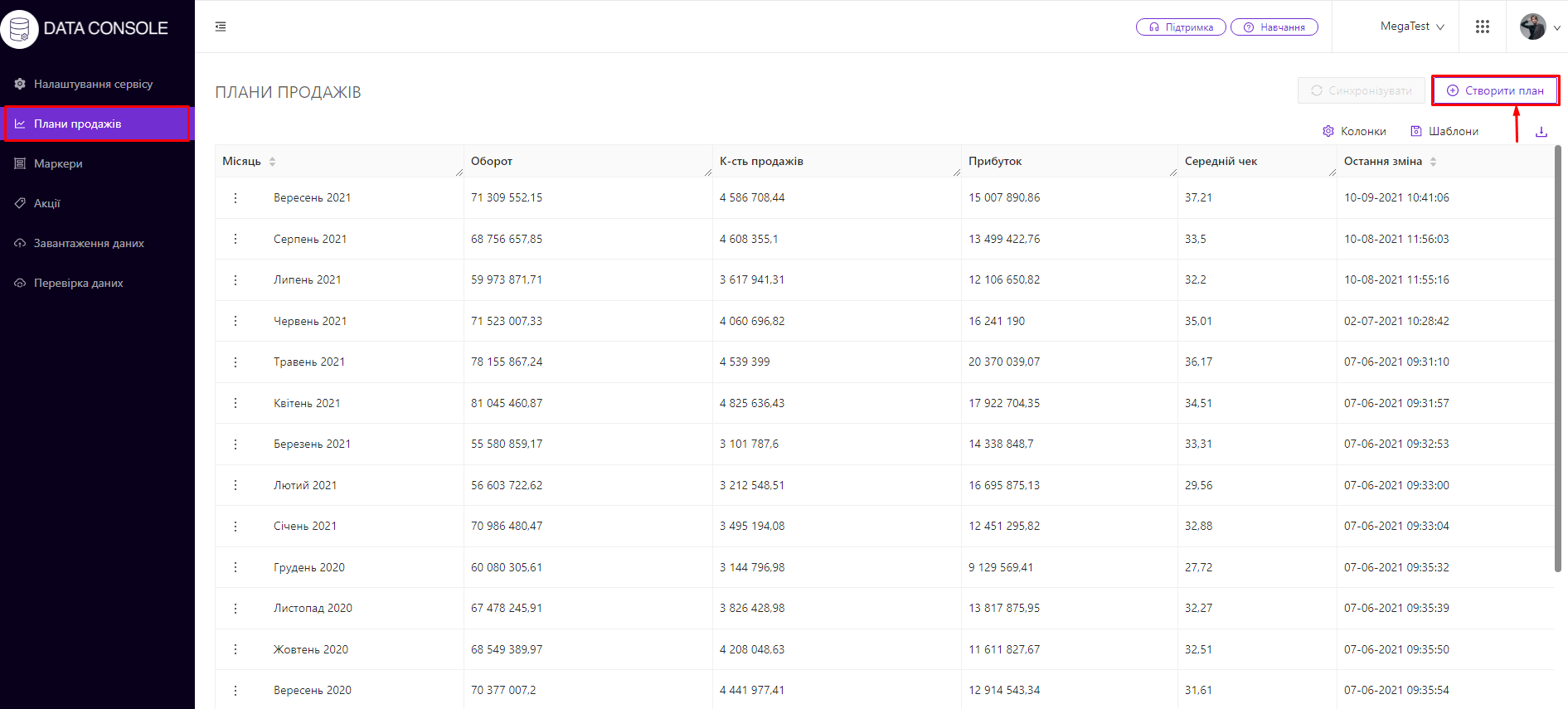Expand the user profile chevron
1568x709 pixels.
[x=1556, y=27]
